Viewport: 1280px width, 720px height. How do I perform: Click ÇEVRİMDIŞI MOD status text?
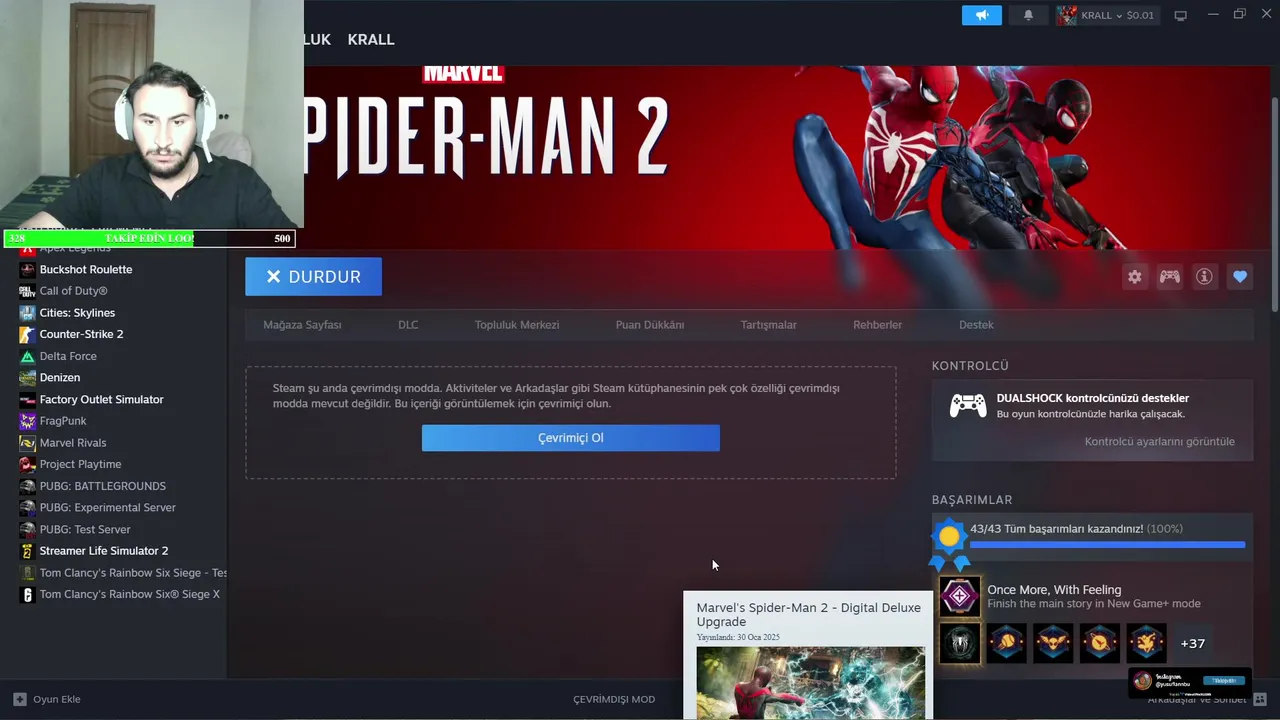point(614,699)
